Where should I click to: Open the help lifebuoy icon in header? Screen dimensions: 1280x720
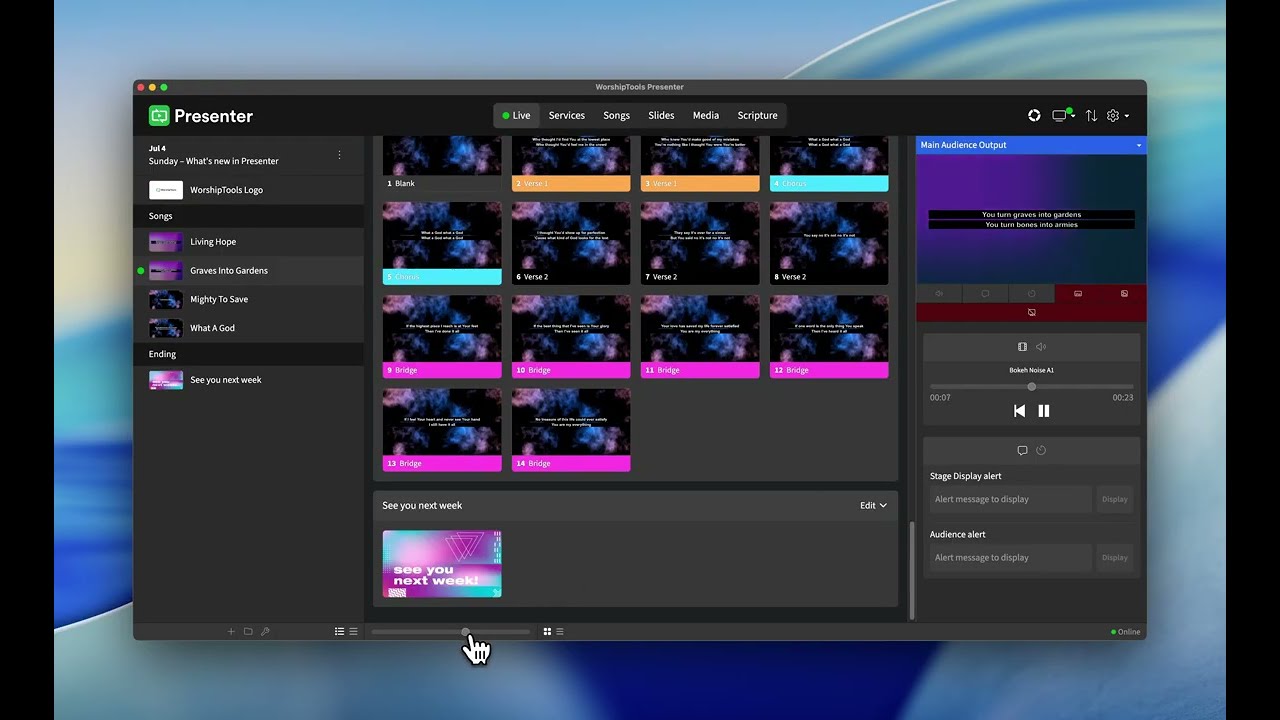pyautogui.click(x=1034, y=116)
